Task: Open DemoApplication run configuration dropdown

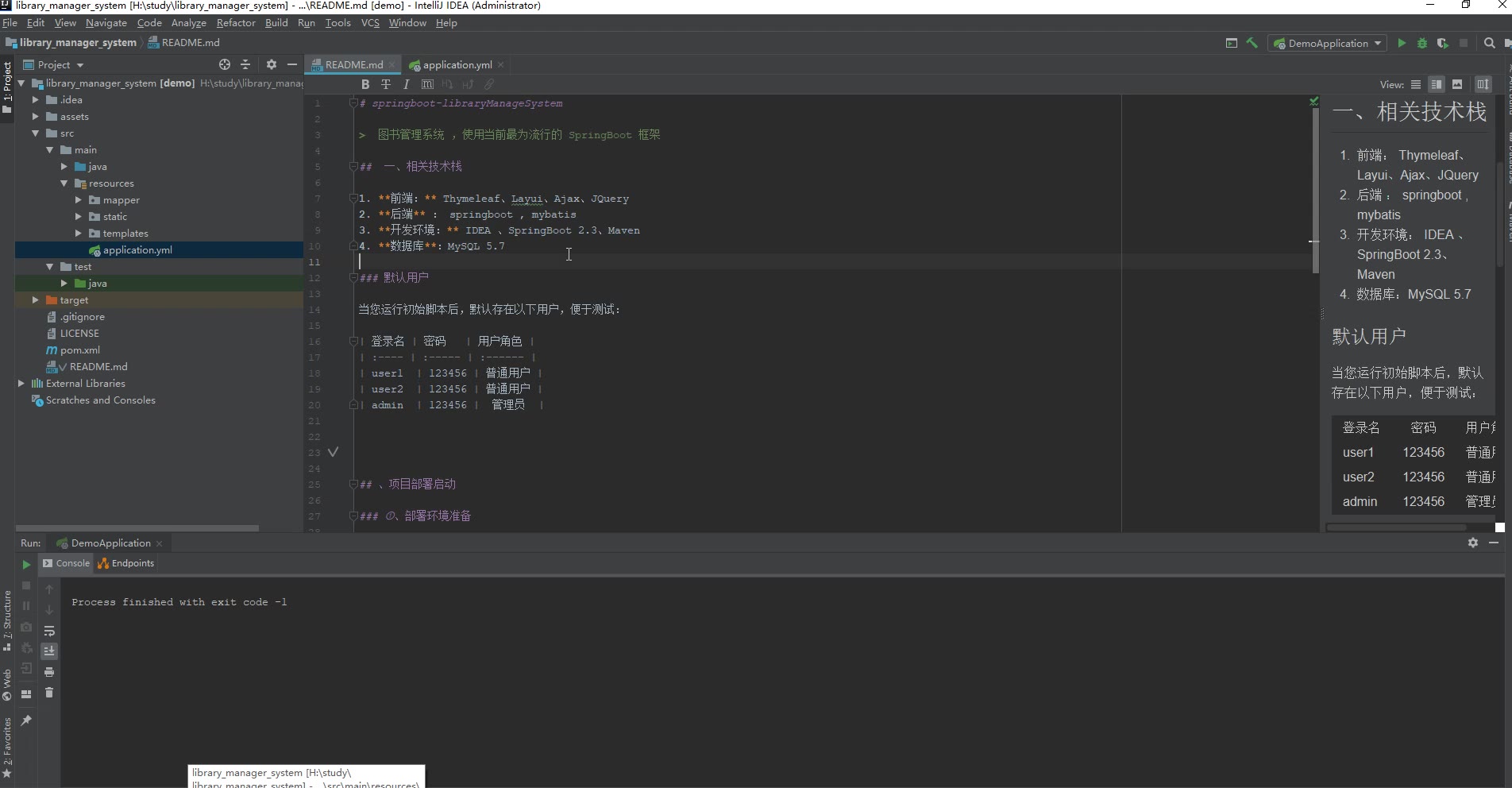Action: 1328,43
